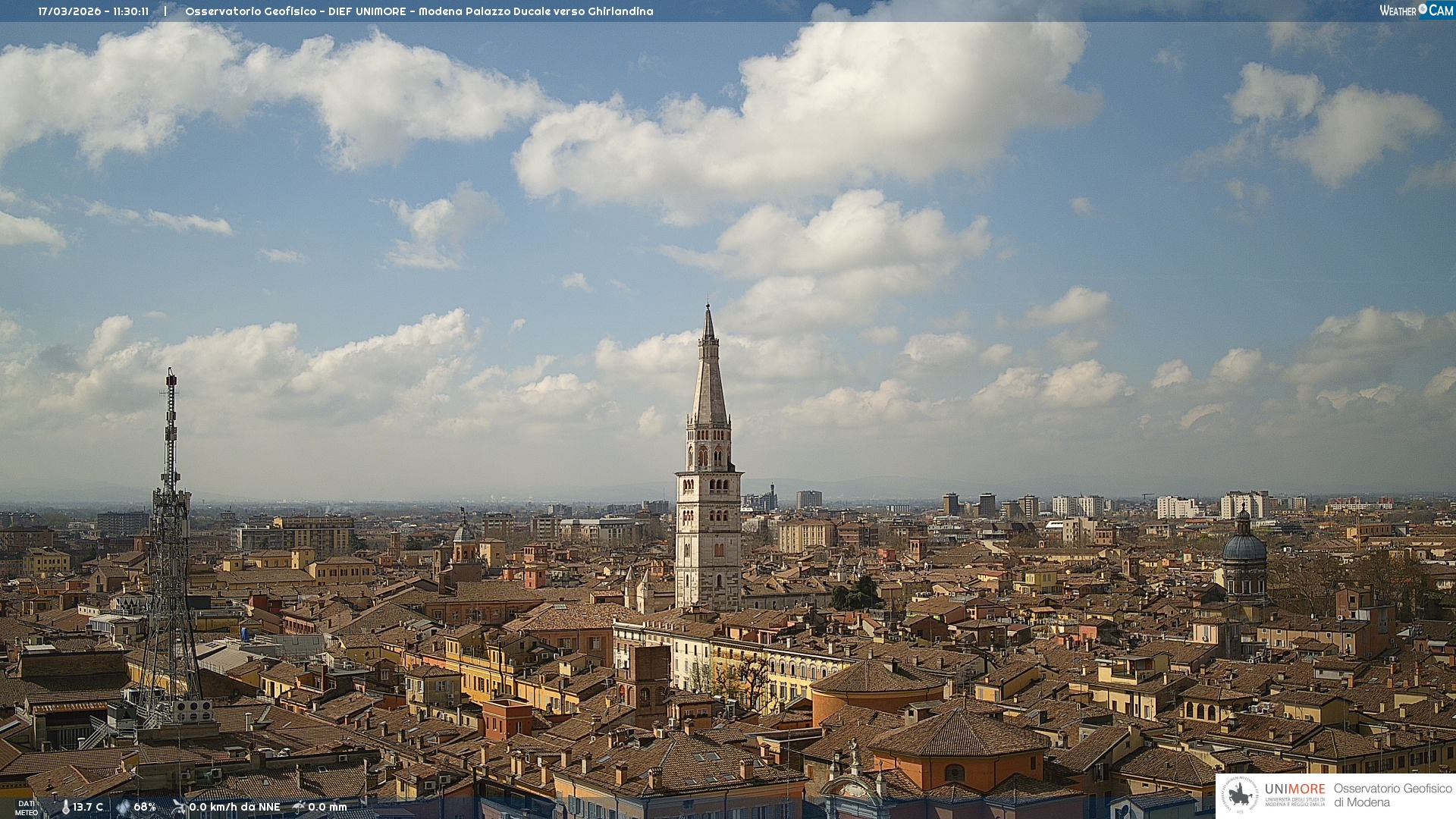
Task: Click the 0.0 mm rainfall value
Action: pyautogui.click(x=328, y=807)
